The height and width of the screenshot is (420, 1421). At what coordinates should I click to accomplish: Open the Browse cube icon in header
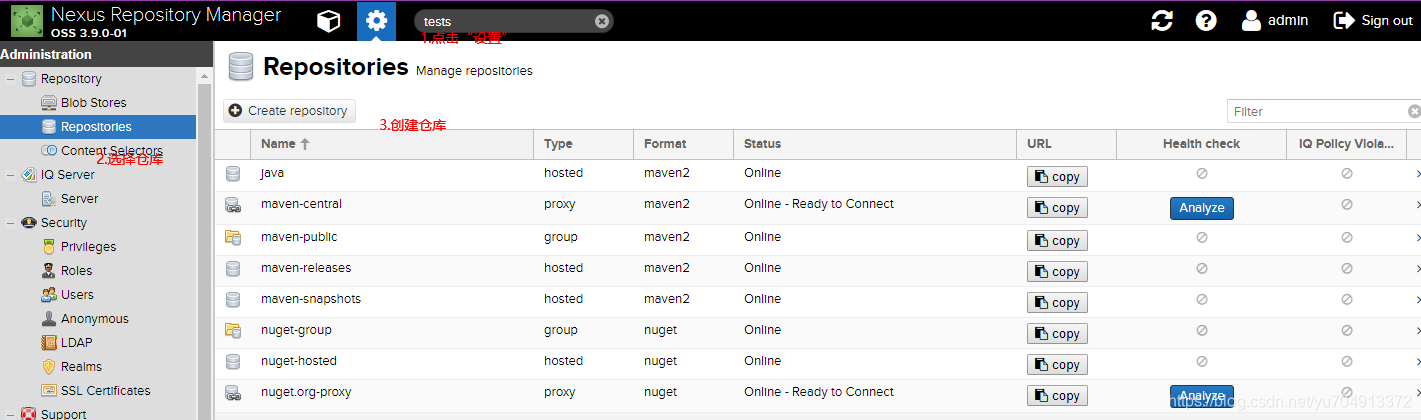pos(327,20)
